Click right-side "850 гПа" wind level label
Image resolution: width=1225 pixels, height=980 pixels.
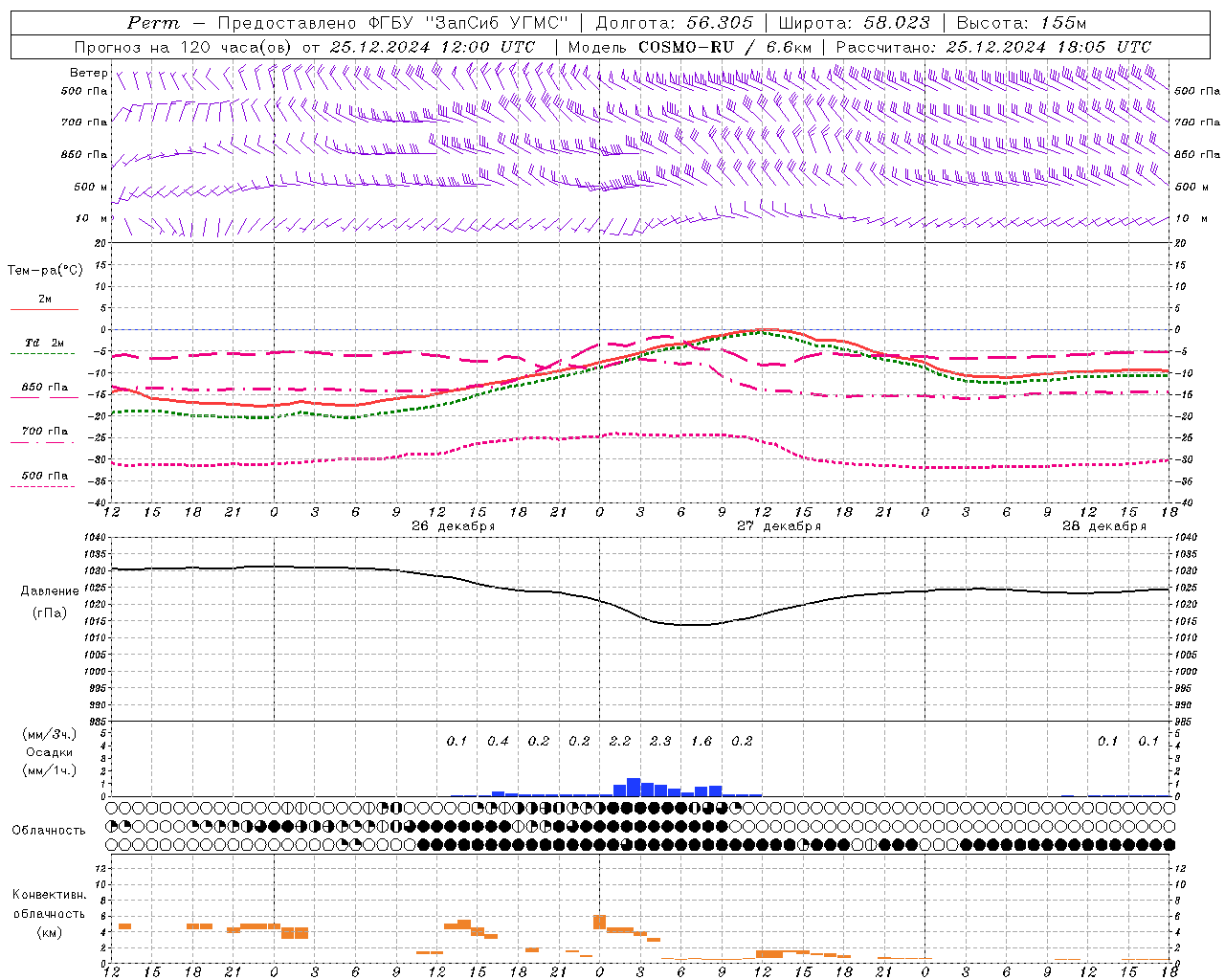click(1197, 154)
